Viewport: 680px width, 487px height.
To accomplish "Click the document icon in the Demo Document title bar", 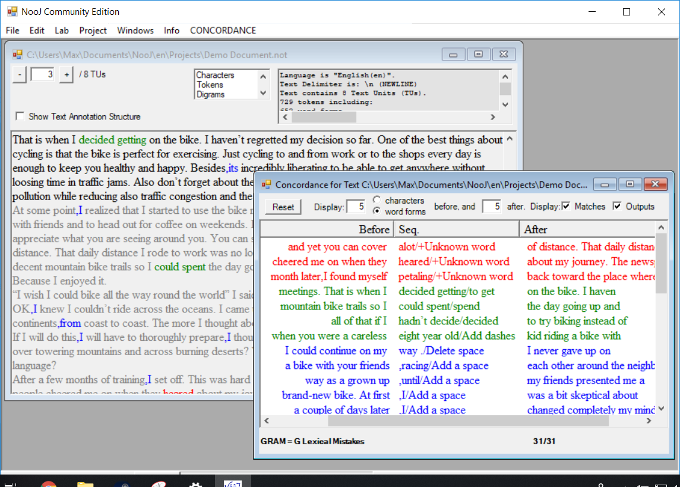I will click(15, 54).
